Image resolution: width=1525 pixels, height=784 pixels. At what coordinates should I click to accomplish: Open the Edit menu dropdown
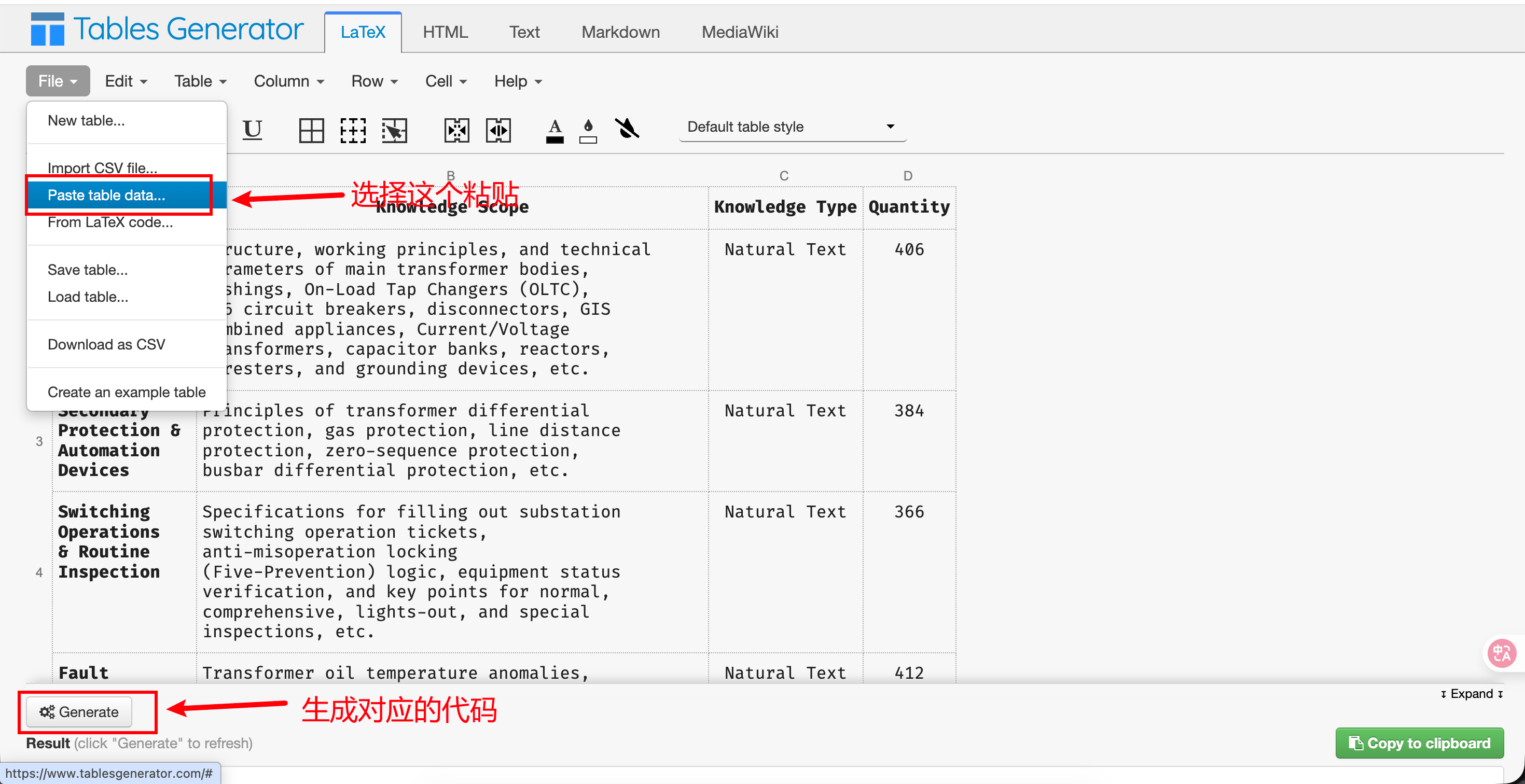click(126, 81)
